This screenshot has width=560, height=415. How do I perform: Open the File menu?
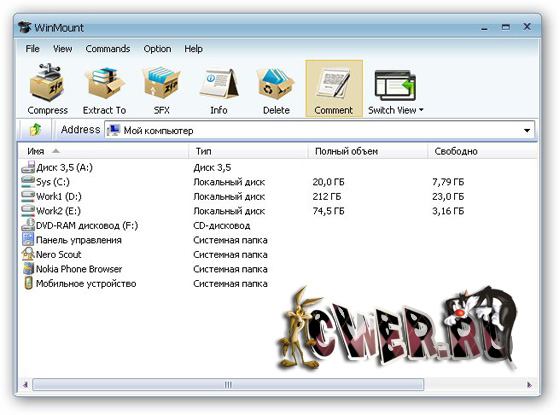point(32,49)
